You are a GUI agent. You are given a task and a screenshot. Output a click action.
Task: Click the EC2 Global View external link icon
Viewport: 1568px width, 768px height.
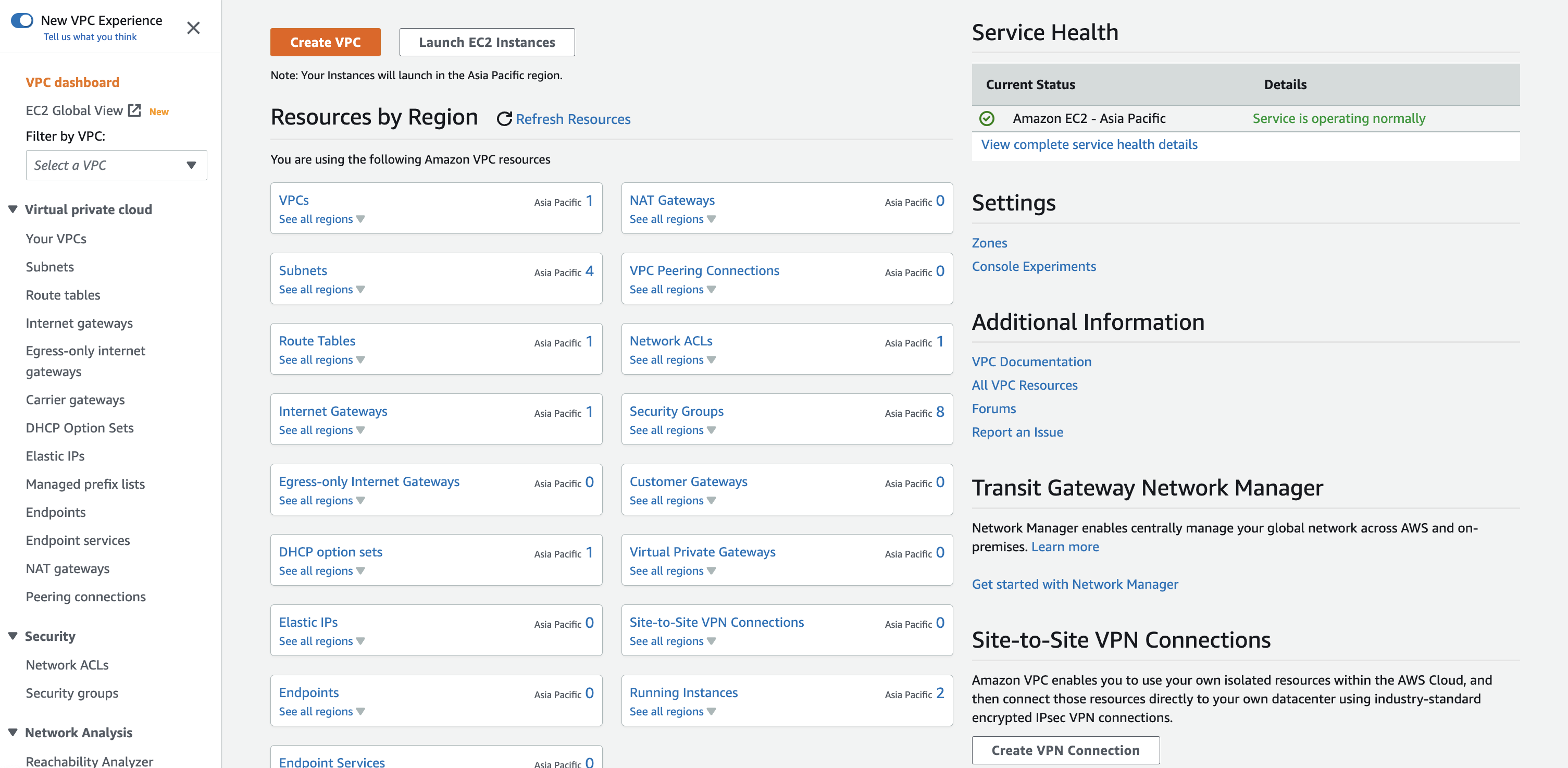click(x=134, y=110)
